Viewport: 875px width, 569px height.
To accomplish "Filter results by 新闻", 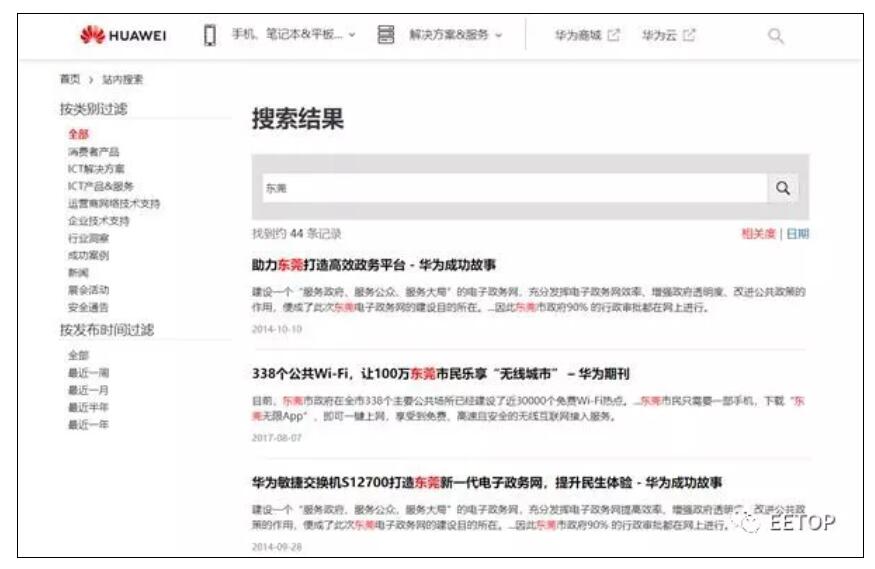I will point(78,272).
